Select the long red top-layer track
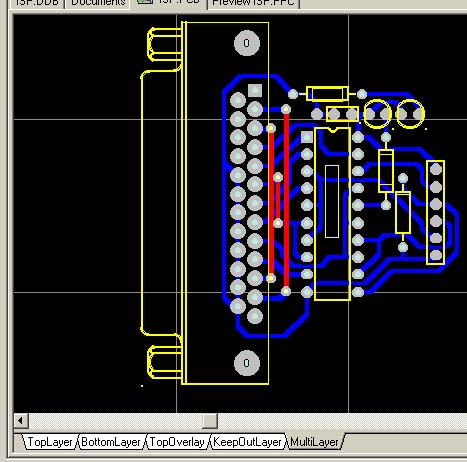This screenshot has height=462, width=467. (286, 200)
